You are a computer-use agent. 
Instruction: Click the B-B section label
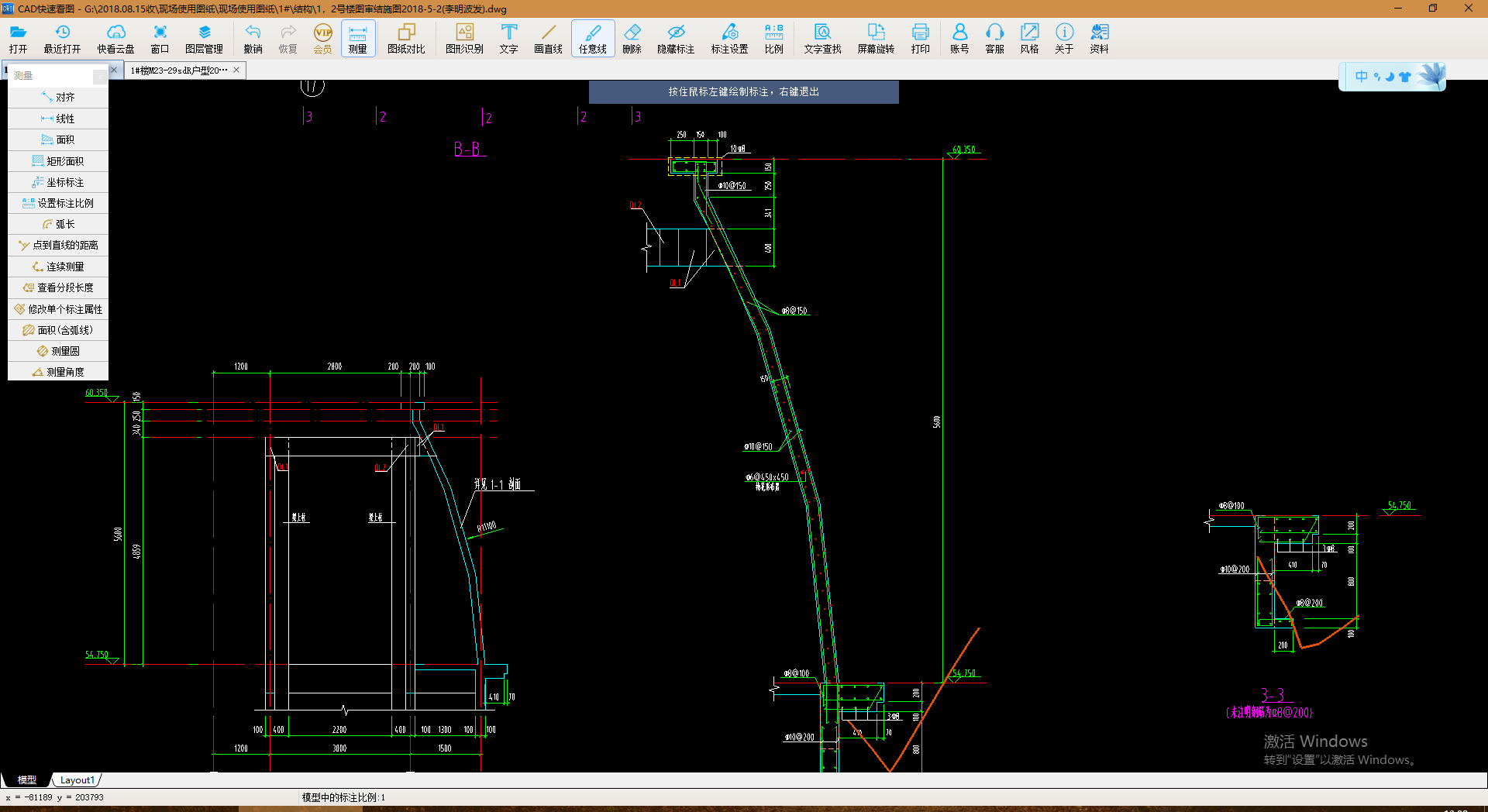coord(467,149)
